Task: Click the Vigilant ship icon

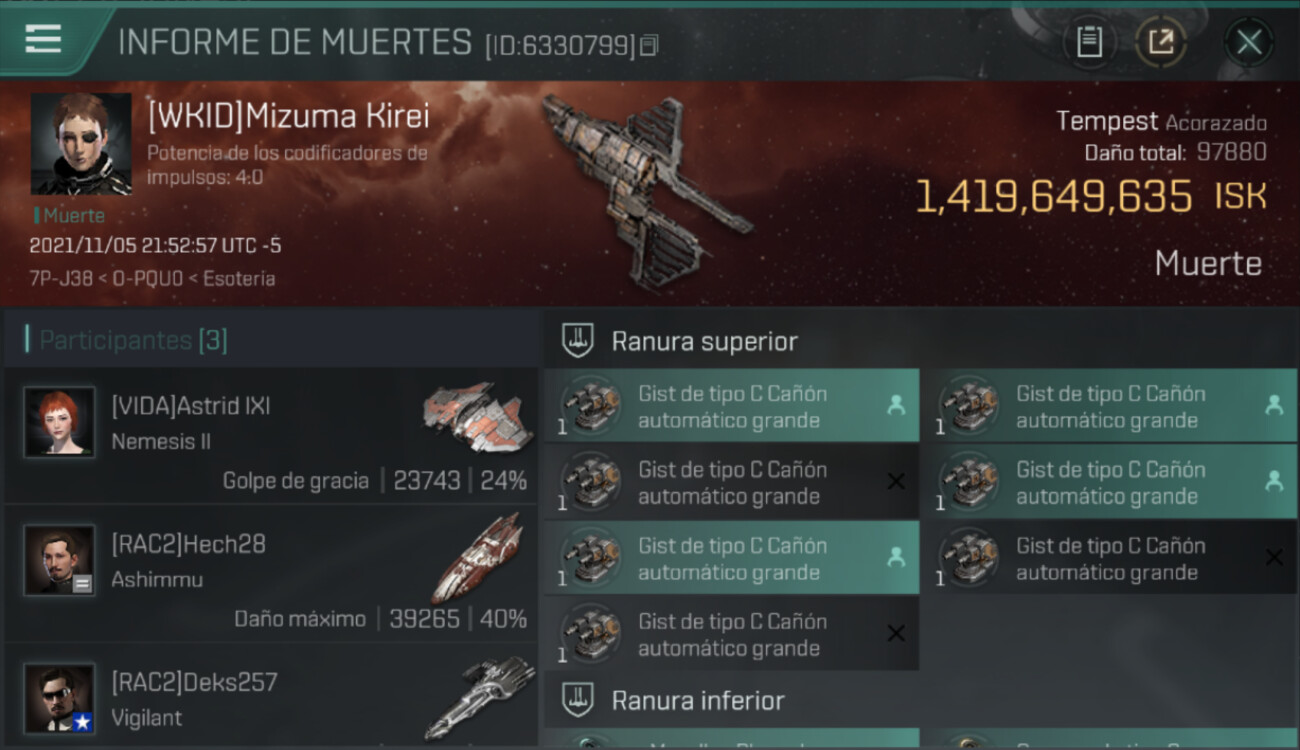Action: 479,696
